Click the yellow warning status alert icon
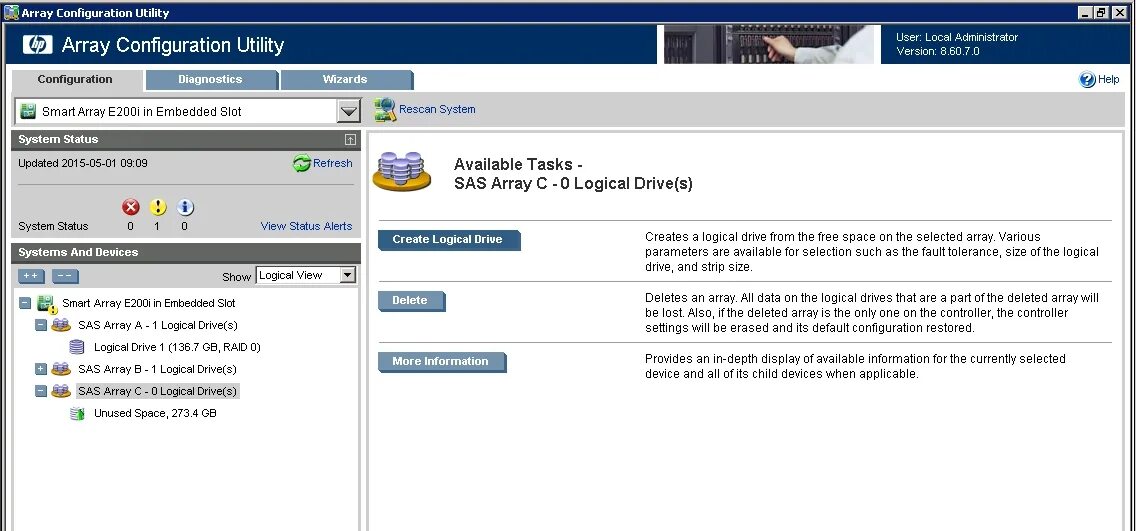 pos(158,208)
